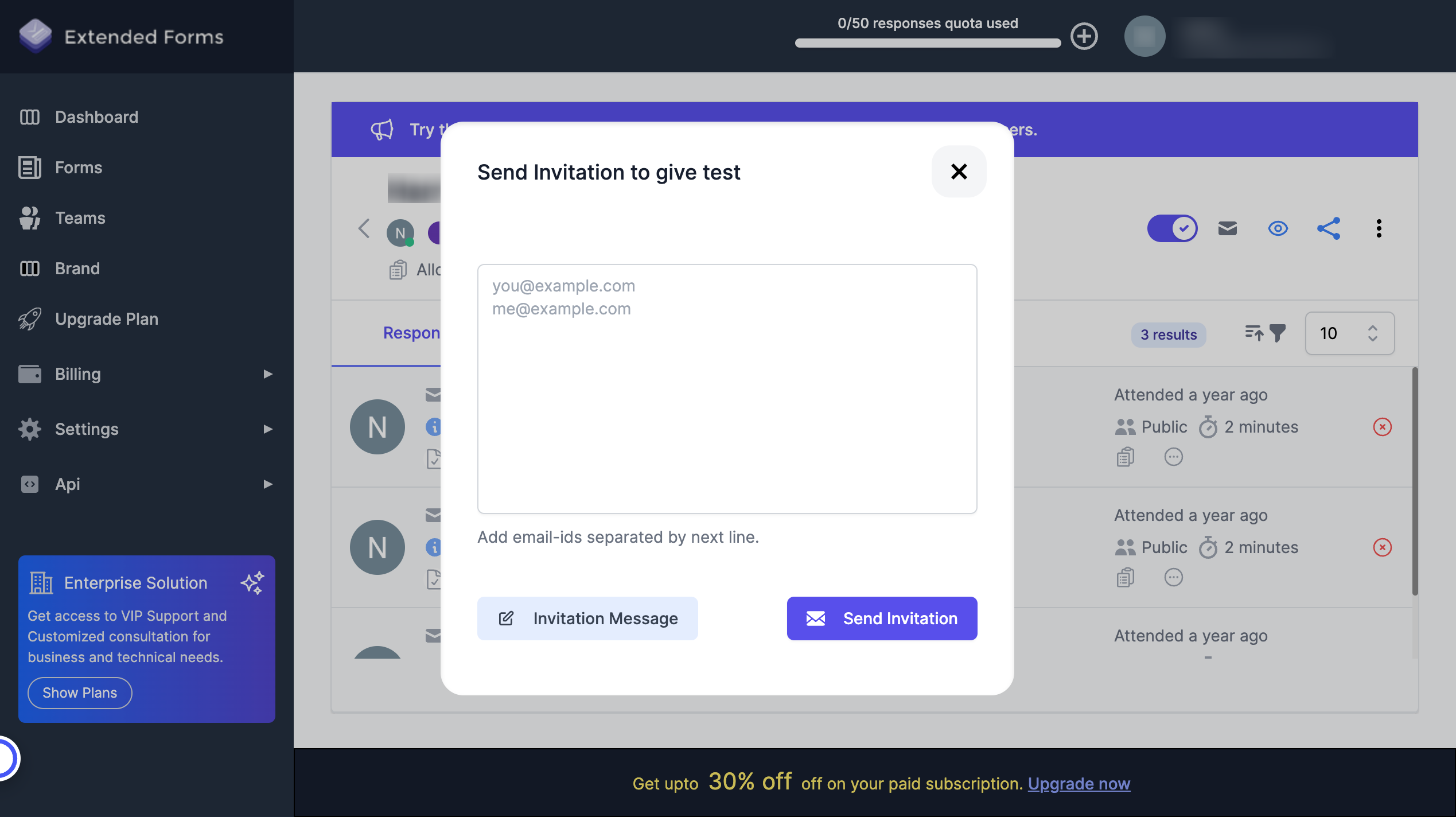Click the invitation message edit icon

point(506,617)
